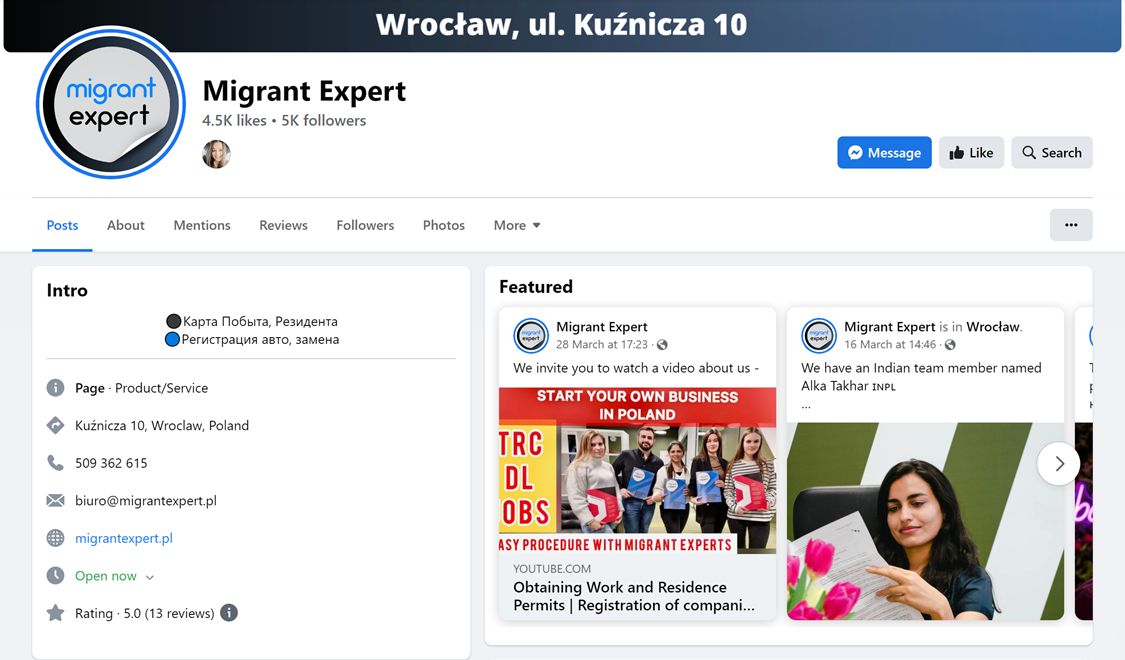Open the page Search button

click(1052, 153)
